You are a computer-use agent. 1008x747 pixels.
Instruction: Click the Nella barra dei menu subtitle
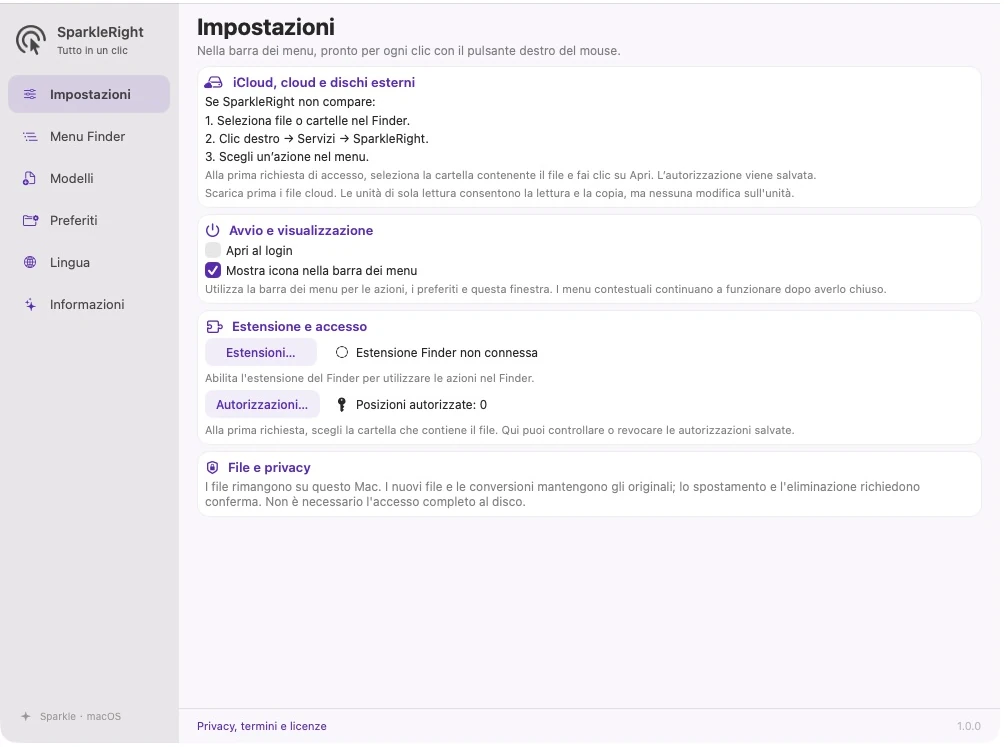pyautogui.click(x=409, y=51)
